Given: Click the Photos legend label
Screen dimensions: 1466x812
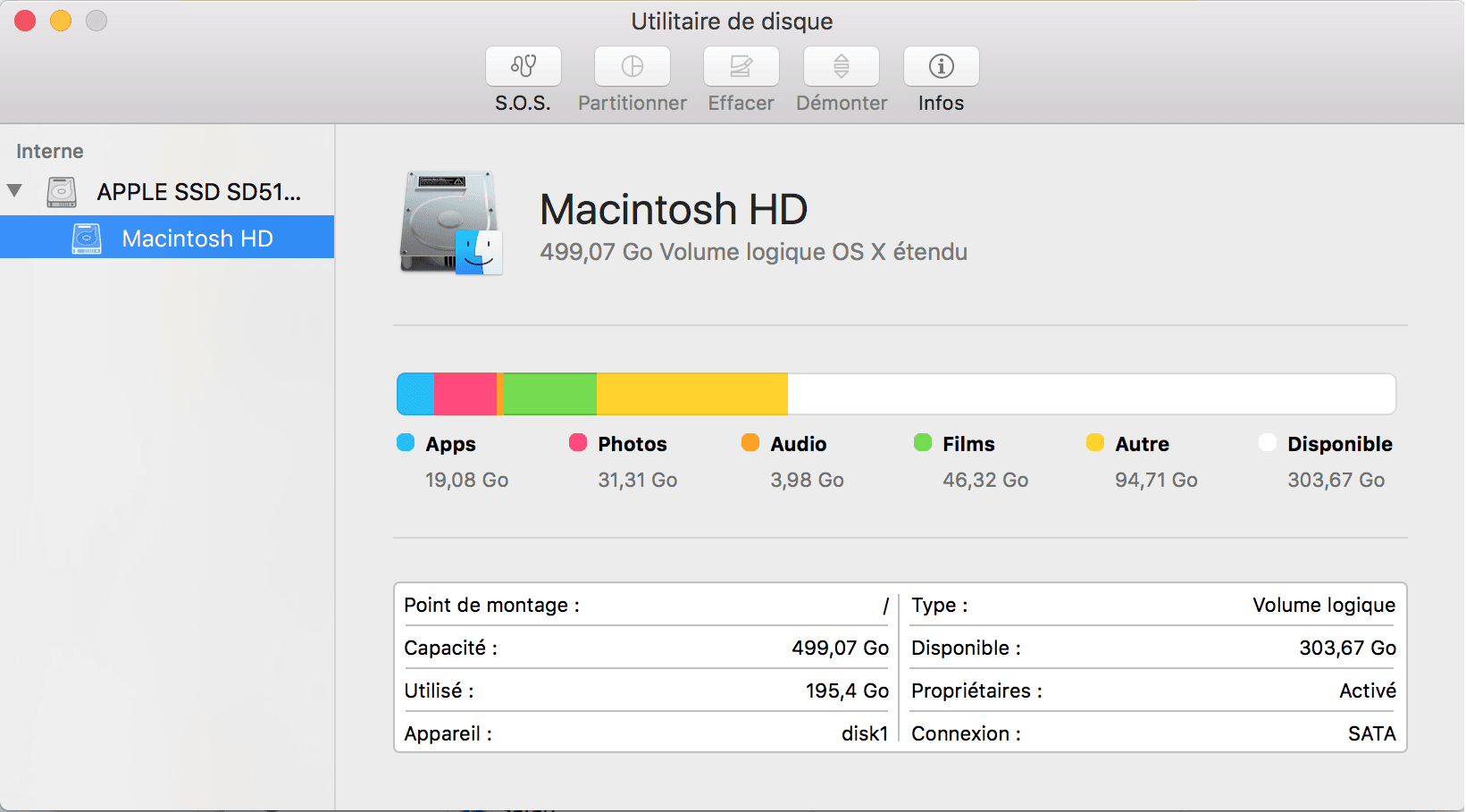Looking at the screenshot, I should click(632, 444).
